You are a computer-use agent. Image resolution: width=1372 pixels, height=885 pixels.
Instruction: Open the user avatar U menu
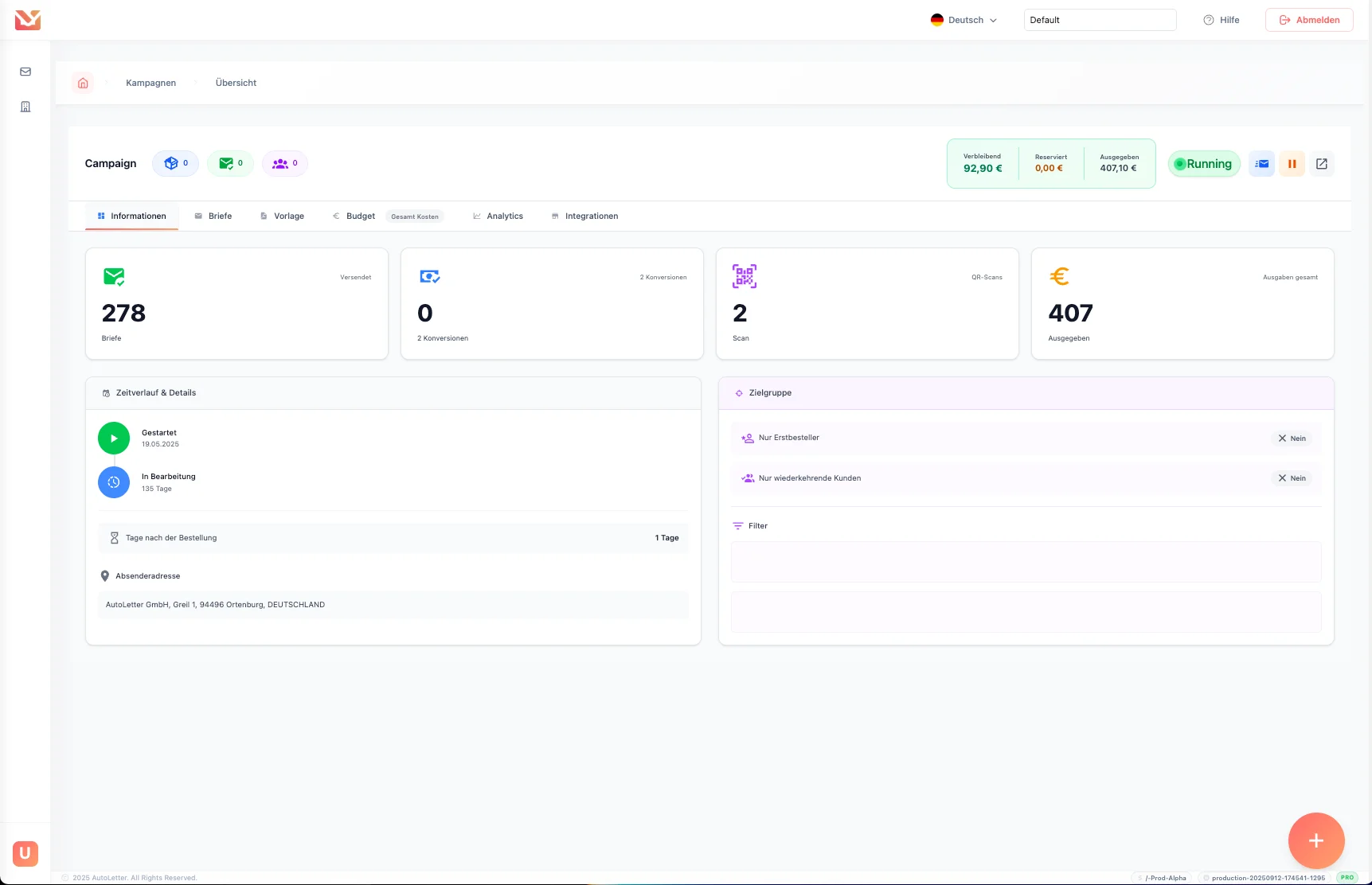pyautogui.click(x=25, y=853)
